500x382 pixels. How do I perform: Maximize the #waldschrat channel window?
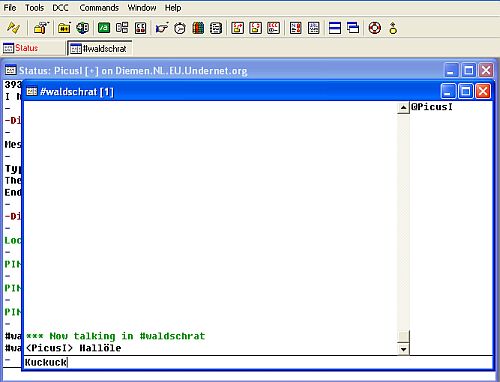(466, 91)
